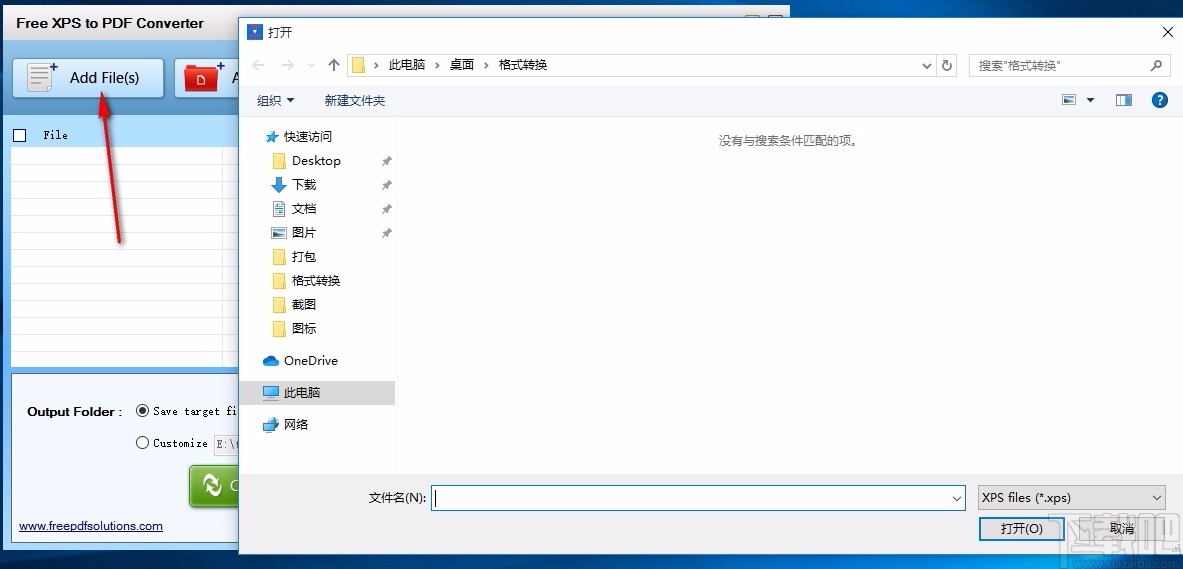Screen dimensions: 1183x569
Task: Click the pin icon beside 图片
Action: 386,233
